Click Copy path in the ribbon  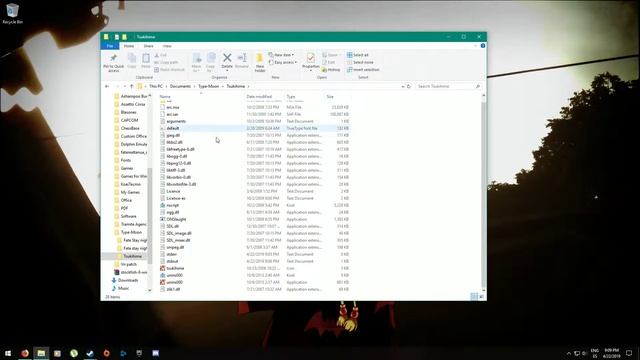coord(166,62)
